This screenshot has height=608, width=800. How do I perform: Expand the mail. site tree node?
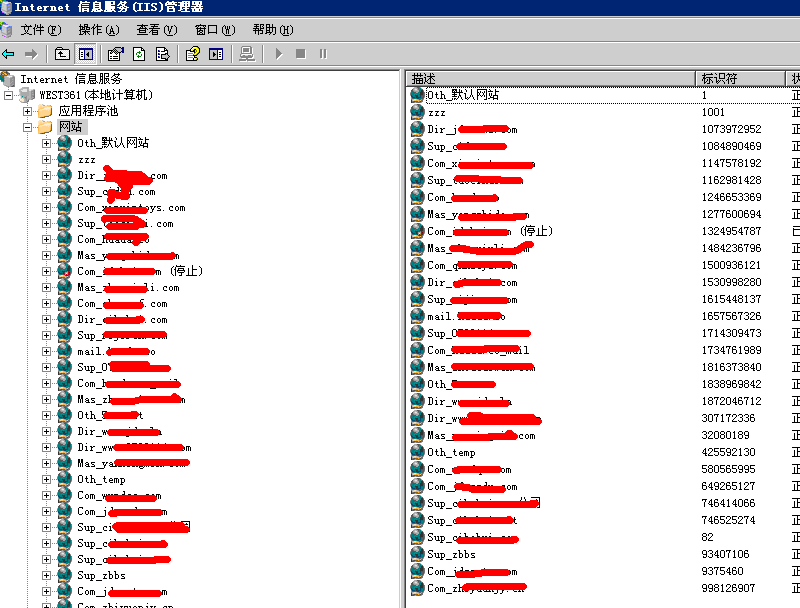(46, 351)
